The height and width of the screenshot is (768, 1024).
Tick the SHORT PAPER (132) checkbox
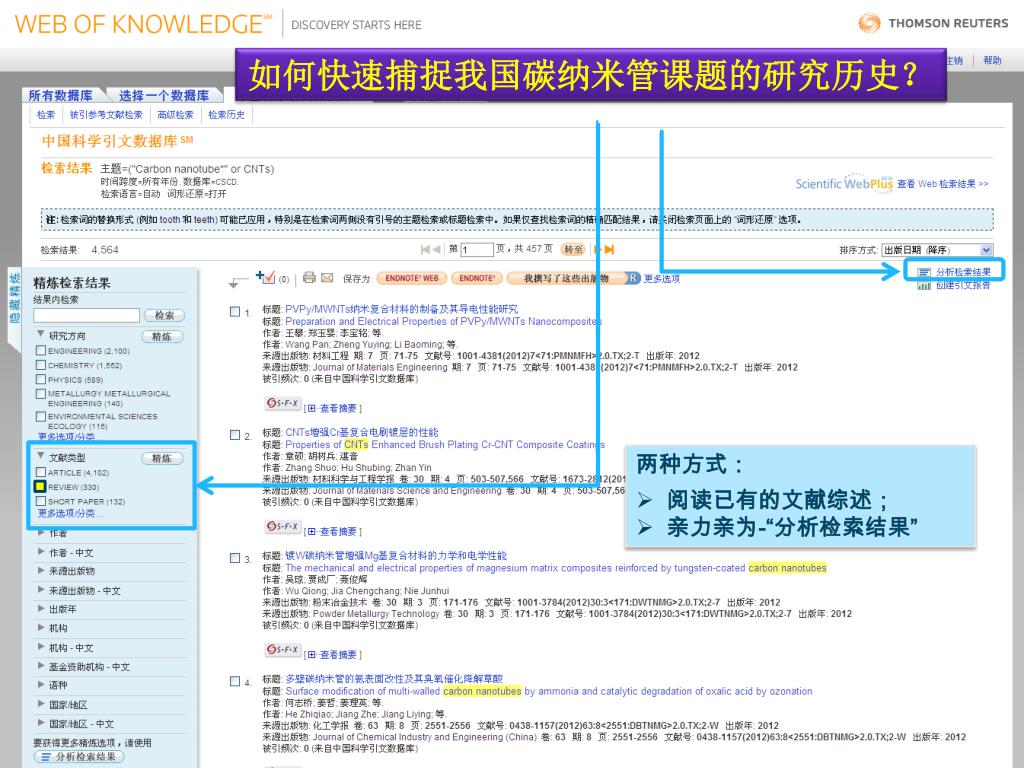pyautogui.click(x=40, y=501)
